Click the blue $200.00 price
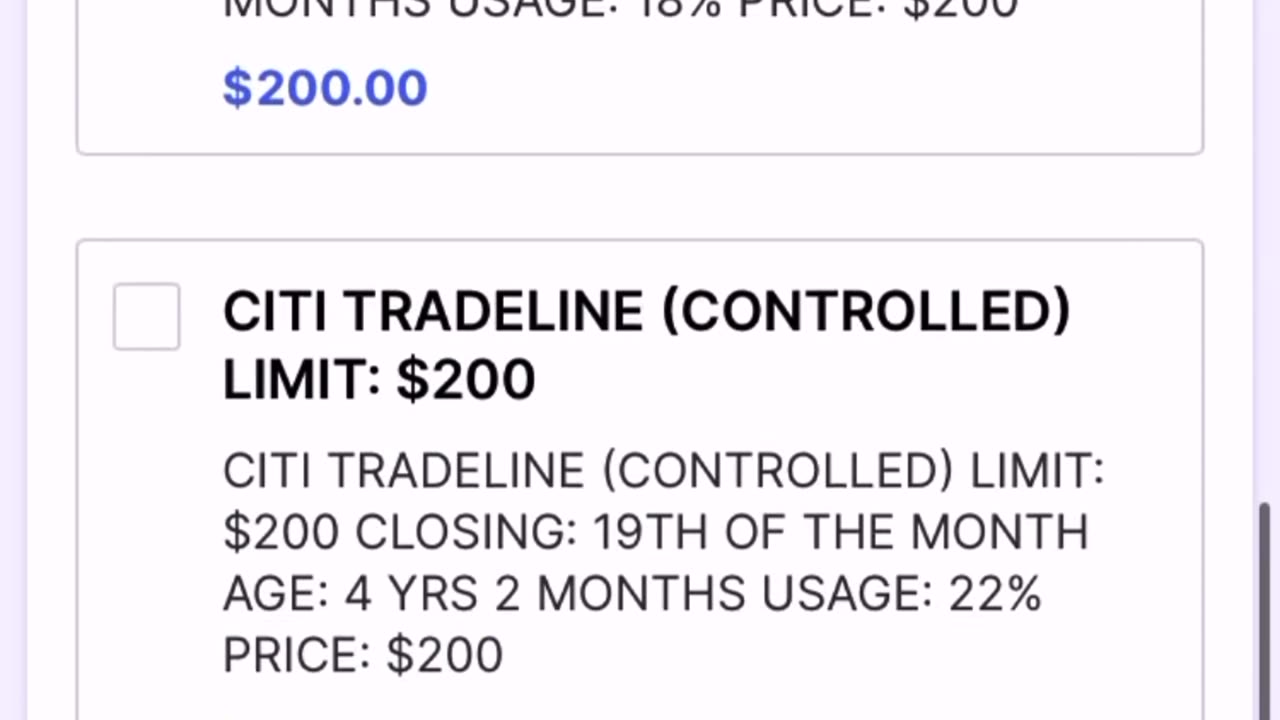Screen dimensions: 1280x720 click(x=325, y=88)
